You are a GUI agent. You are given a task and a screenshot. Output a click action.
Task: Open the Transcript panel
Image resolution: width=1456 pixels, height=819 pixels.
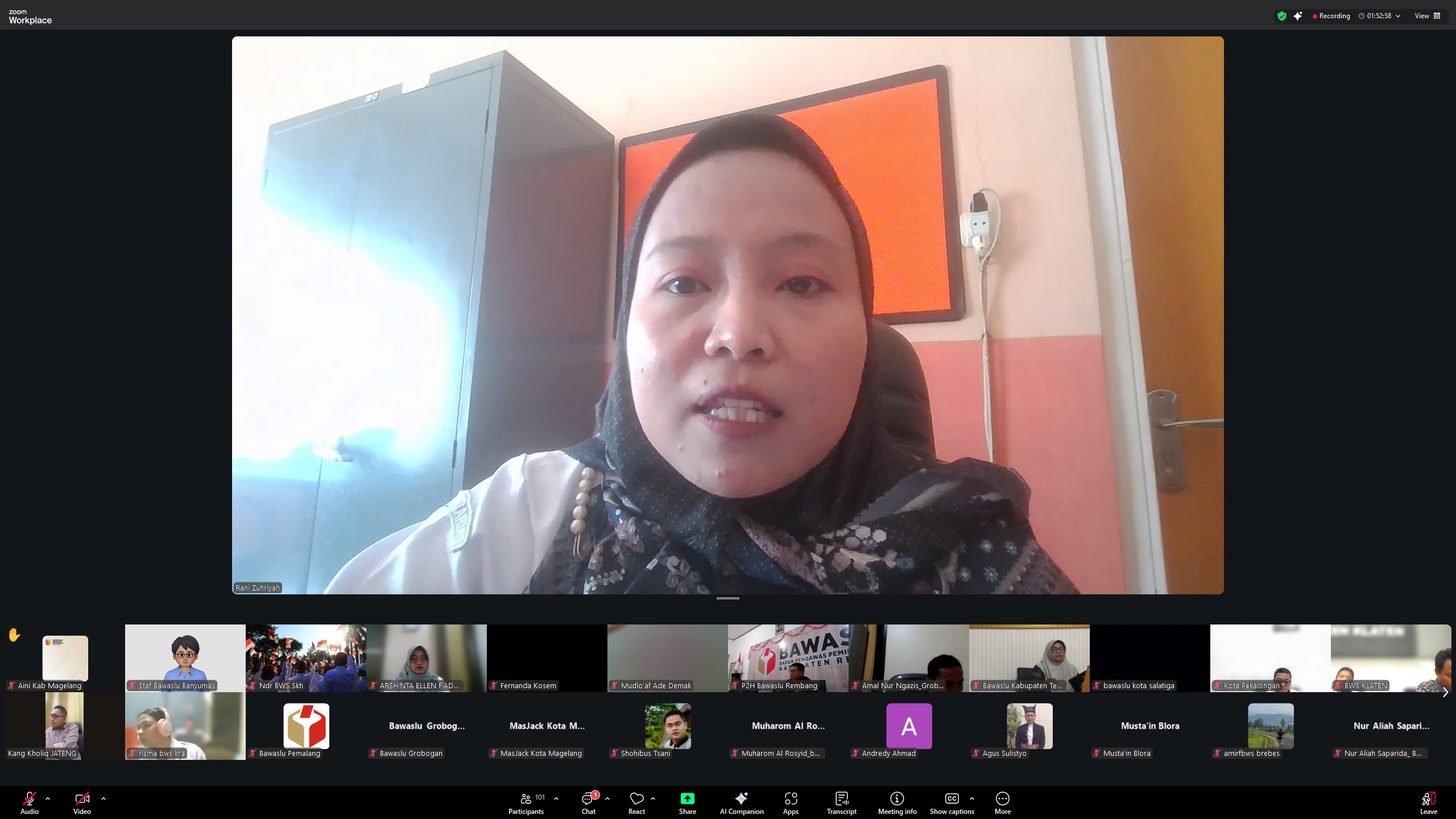[842, 799]
